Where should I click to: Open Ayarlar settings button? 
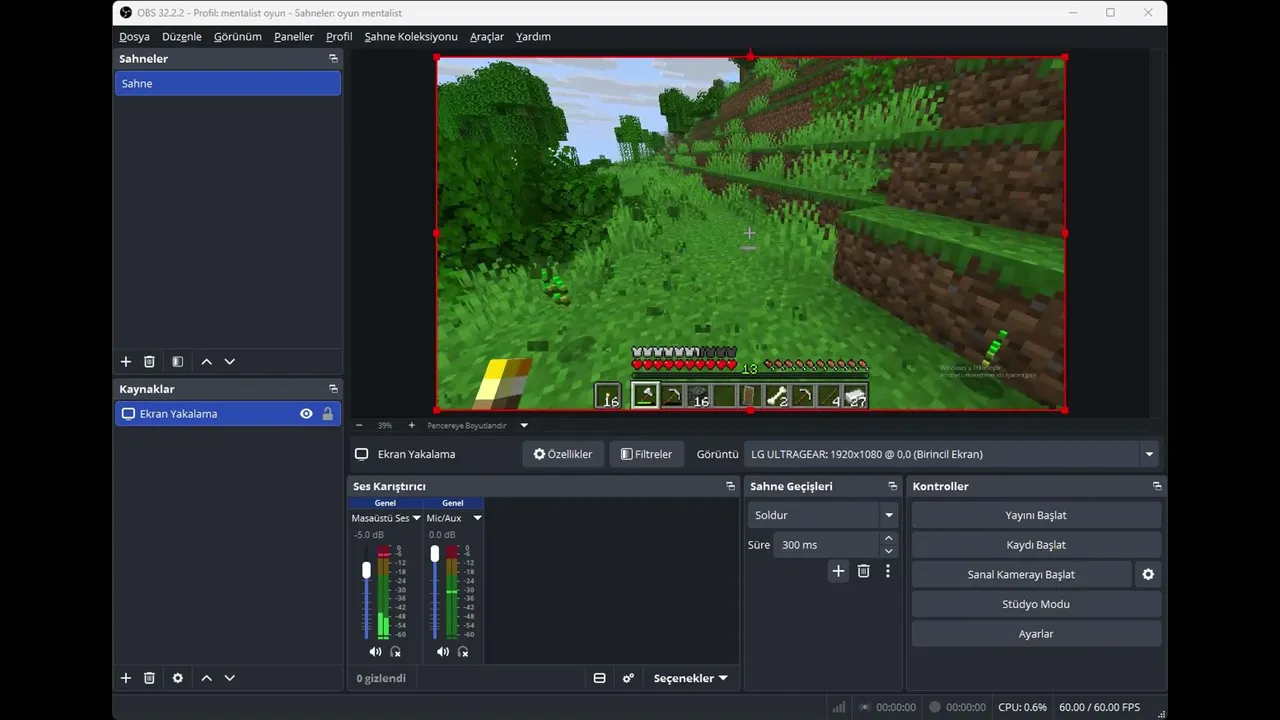1036,634
